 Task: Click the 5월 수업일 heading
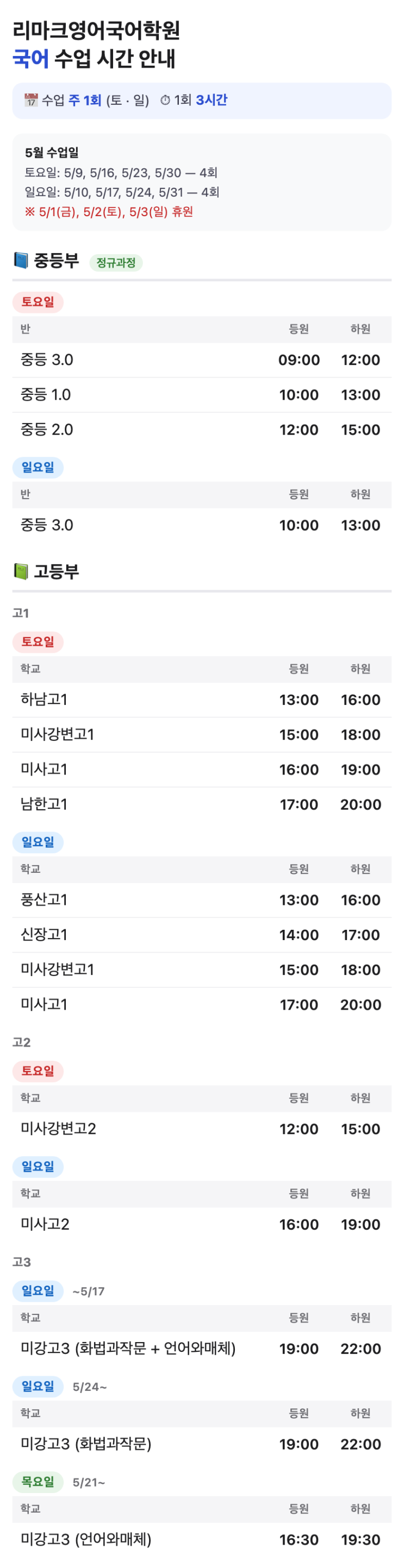point(52,153)
